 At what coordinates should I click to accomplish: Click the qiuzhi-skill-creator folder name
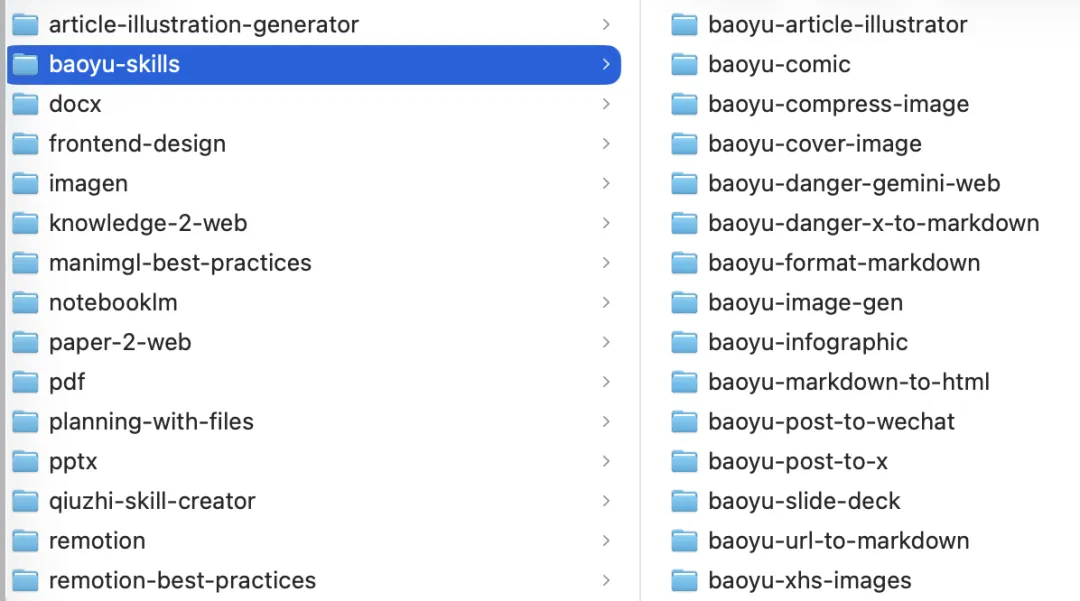[x=152, y=501]
